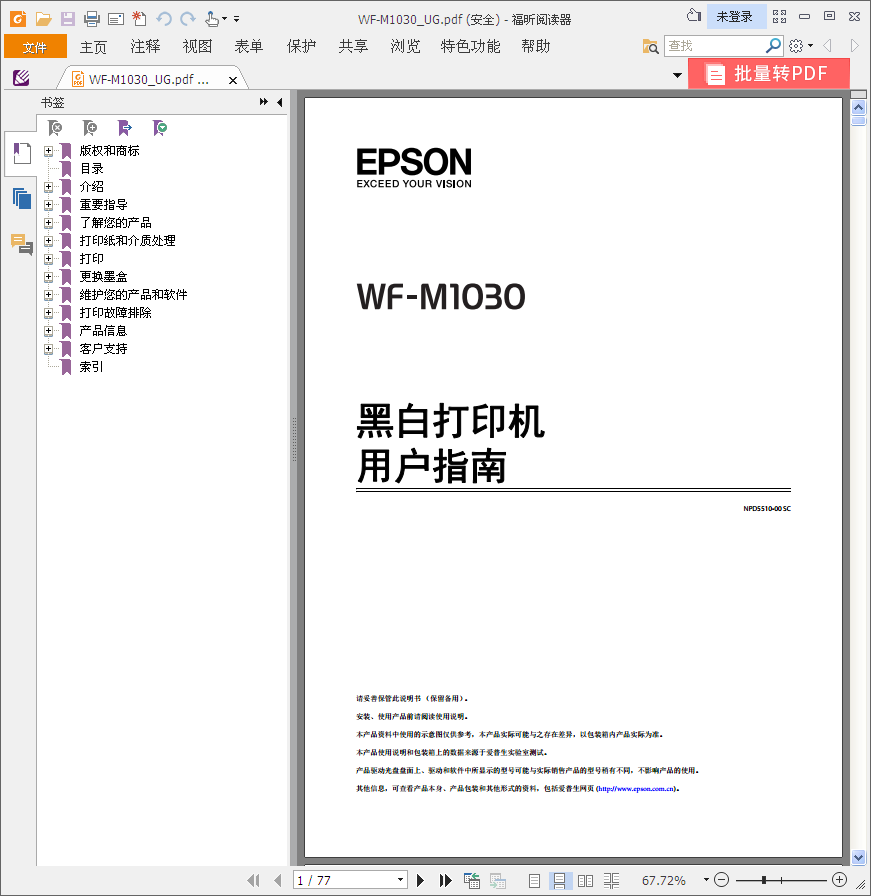Expand the 打印故障排除 bookmark node
The height and width of the screenshot is (896, 871).
[49, 313]
